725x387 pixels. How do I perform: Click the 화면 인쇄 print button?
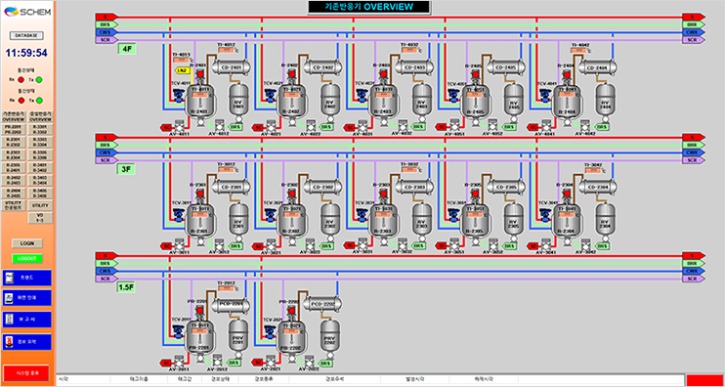click(27, 298)
